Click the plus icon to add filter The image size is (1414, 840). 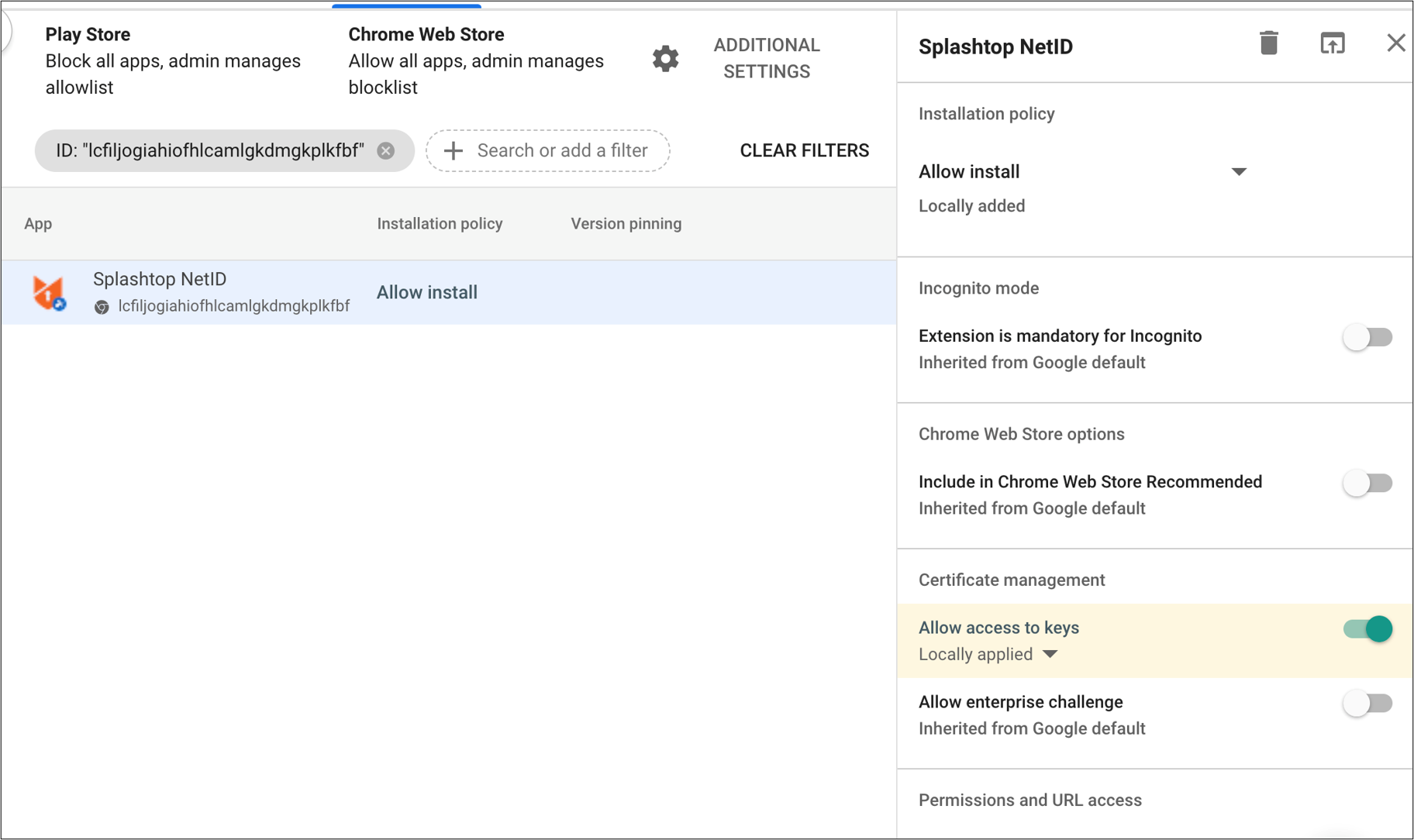pyautogui.click(x=454, y=150)
